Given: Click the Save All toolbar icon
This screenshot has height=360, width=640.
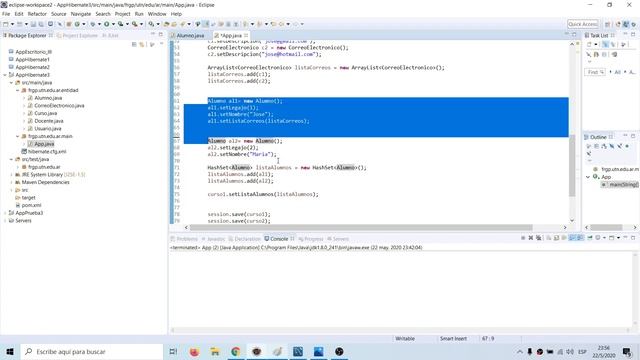Looking at the screenshot, I should [x=41, y=24].
